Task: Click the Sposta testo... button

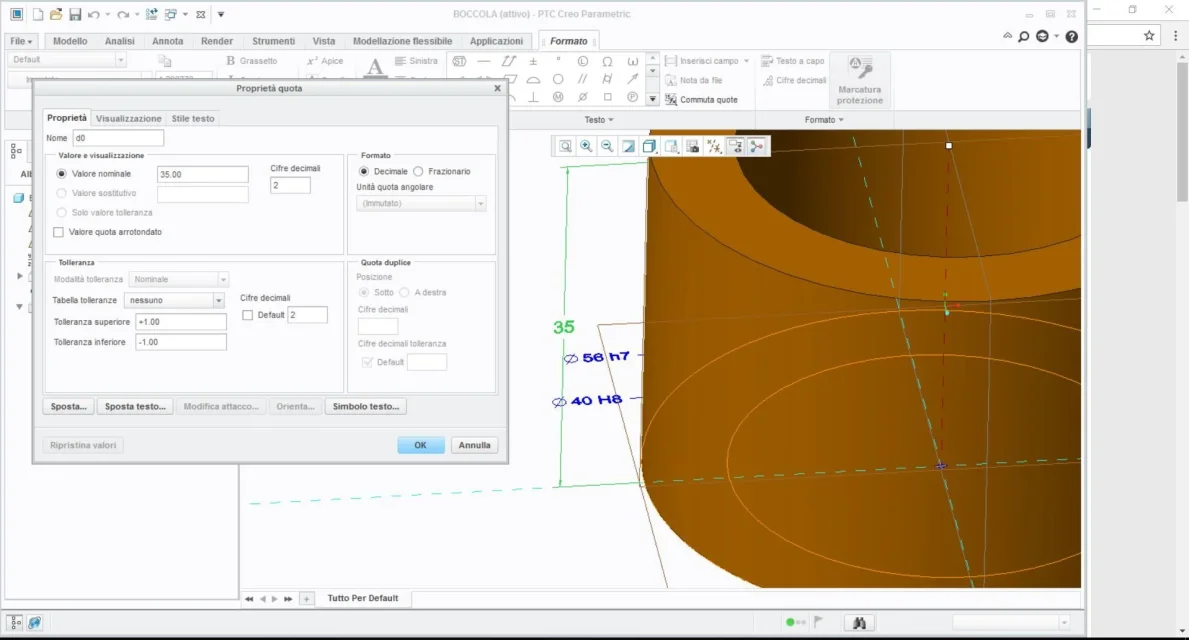Action: coord(135,406)
